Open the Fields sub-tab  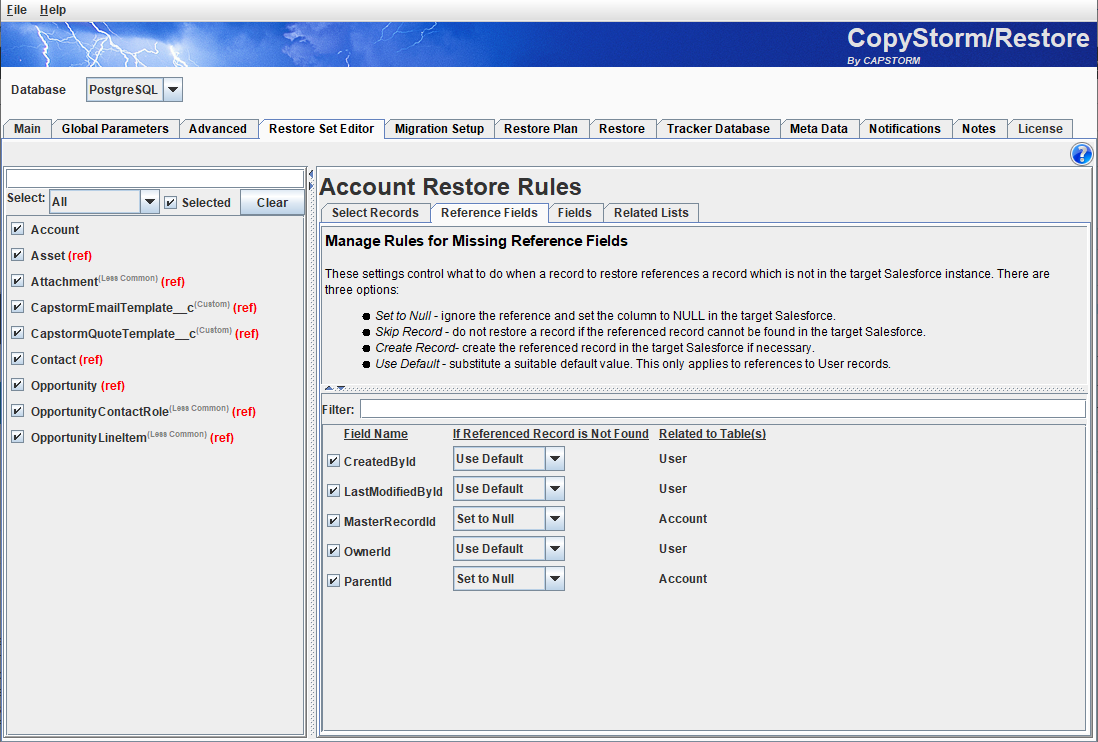click(575, 213)
